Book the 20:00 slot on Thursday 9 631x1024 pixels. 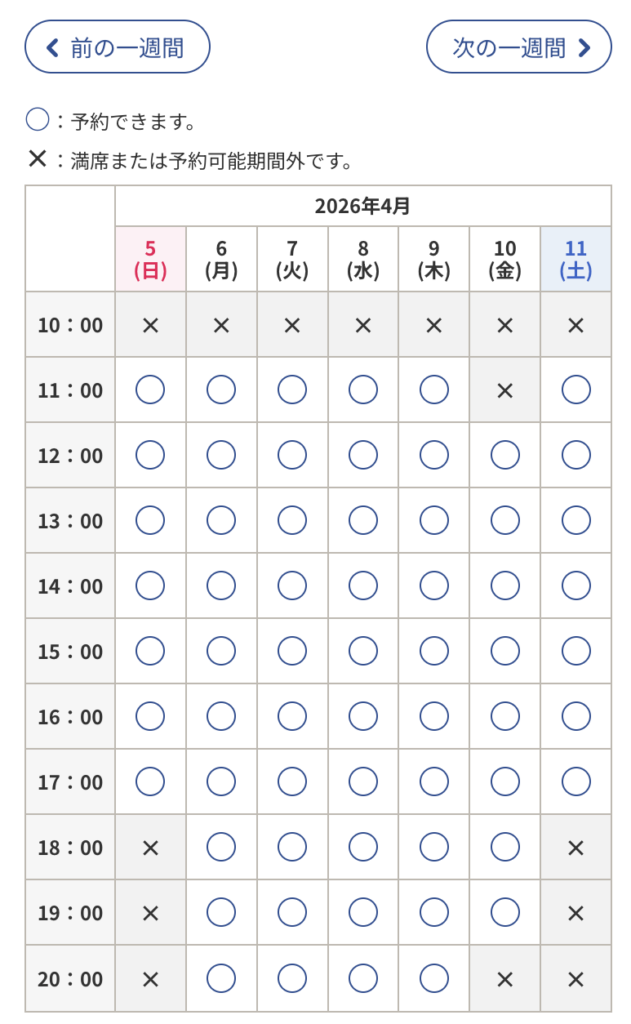(x=434, y=978)
